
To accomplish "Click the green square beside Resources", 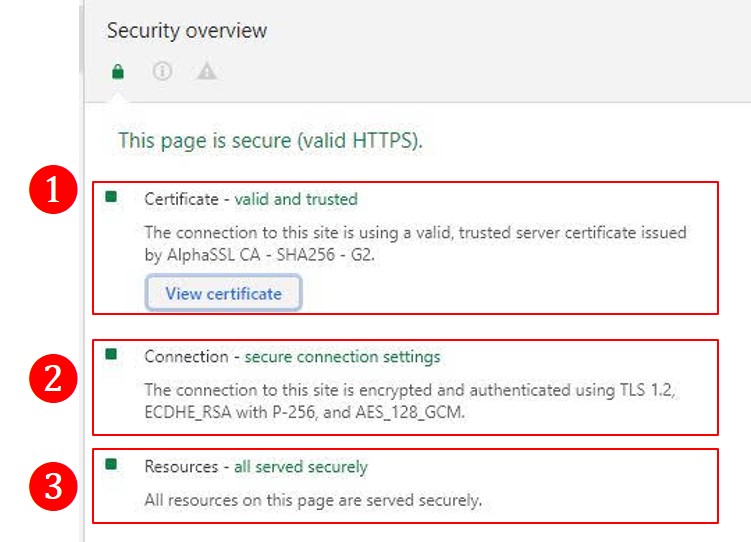I will click(x=111, y=463).
